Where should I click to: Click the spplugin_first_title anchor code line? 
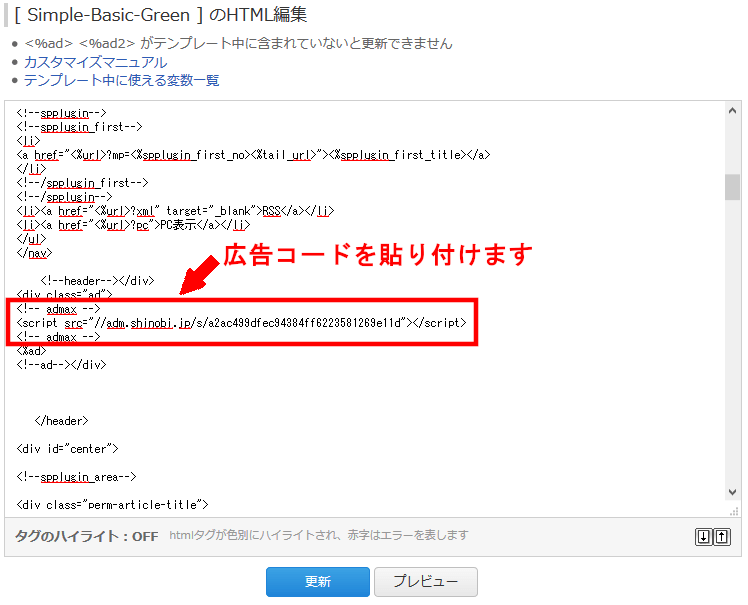(253, 155)
